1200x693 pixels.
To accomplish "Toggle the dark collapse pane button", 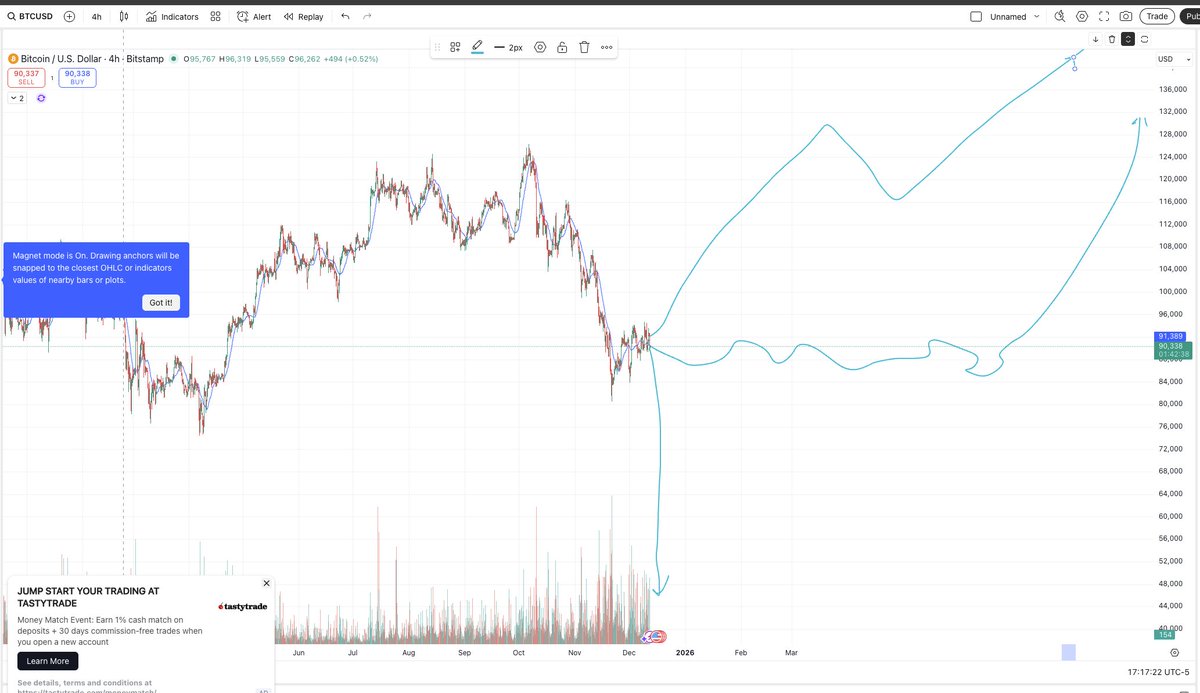I will 1127,39.
